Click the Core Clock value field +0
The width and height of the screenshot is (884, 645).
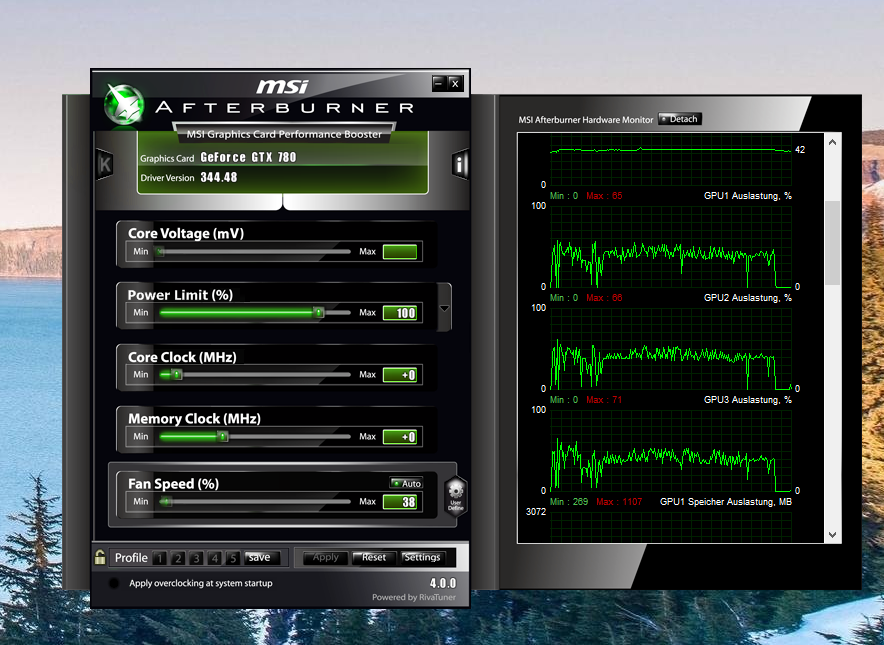400,375
